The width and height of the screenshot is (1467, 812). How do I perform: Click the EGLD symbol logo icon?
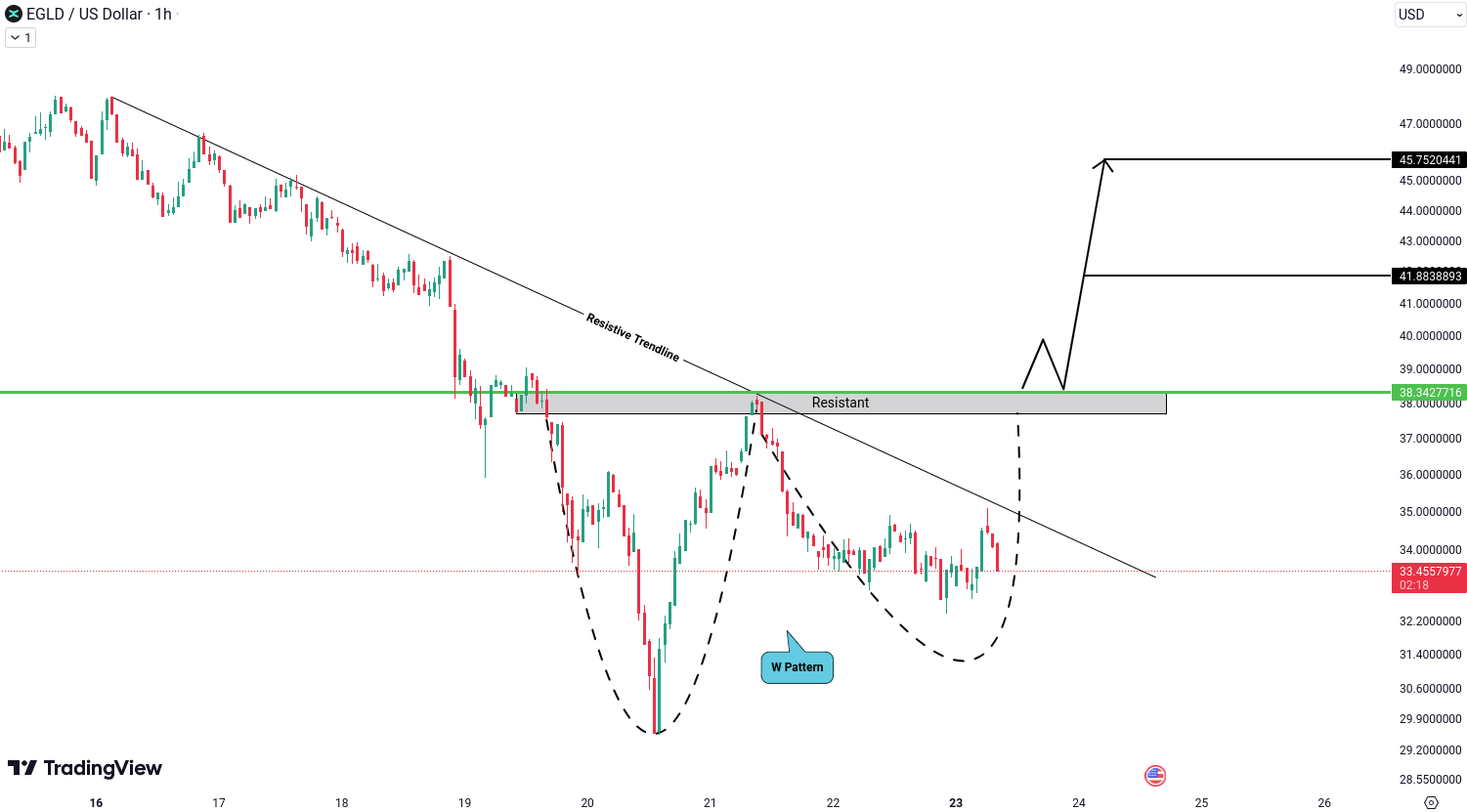point(14,14)
